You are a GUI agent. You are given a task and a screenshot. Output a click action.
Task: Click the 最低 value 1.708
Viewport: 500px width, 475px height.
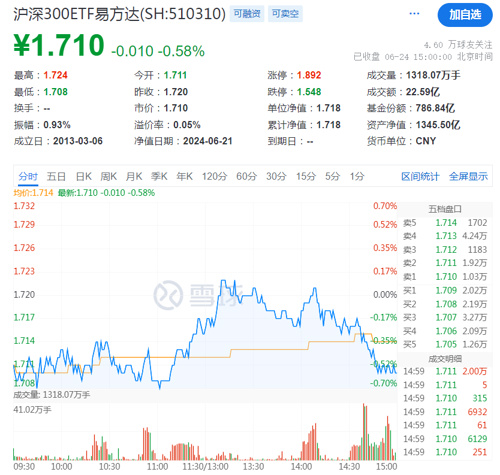pyautogui.click(x=55, y=92)
